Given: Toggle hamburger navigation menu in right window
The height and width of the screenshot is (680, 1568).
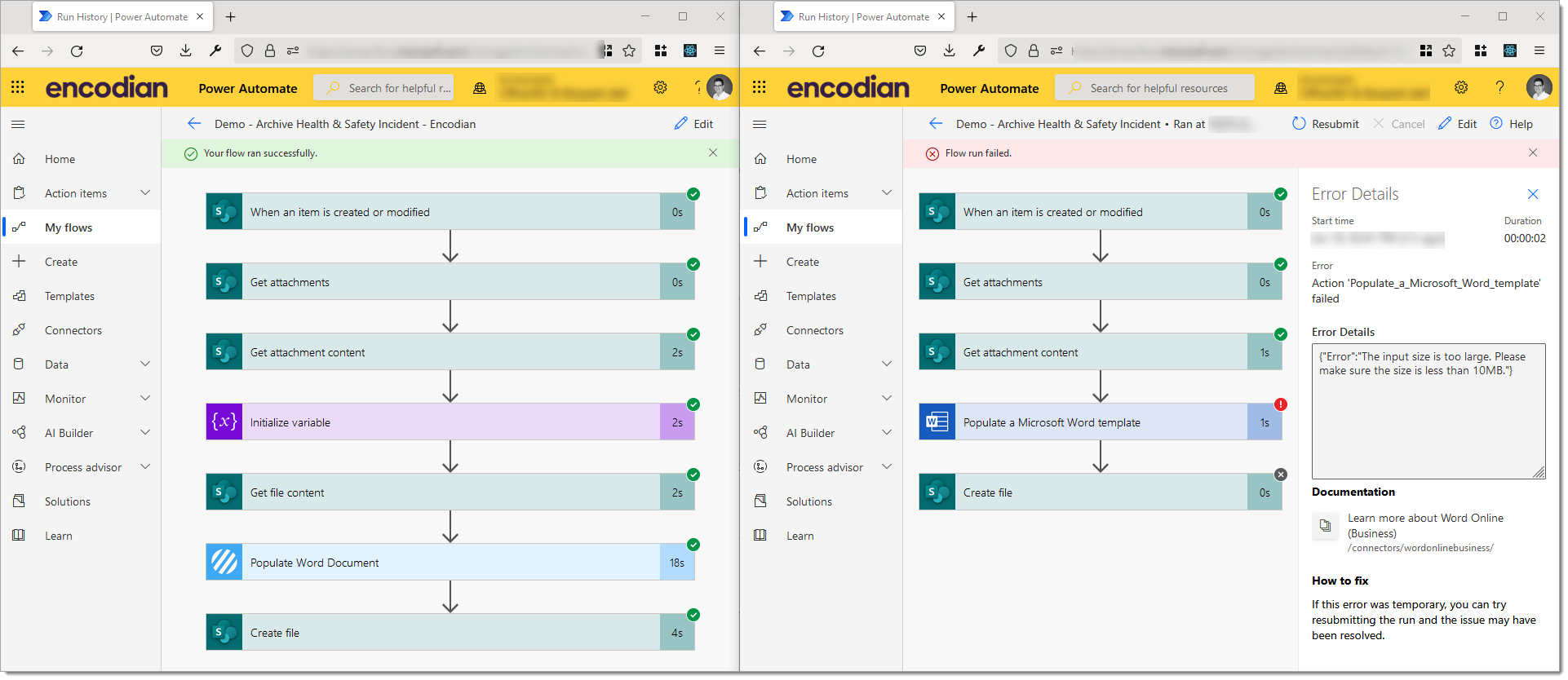Looking at the screenshot, I should [760, 124].
